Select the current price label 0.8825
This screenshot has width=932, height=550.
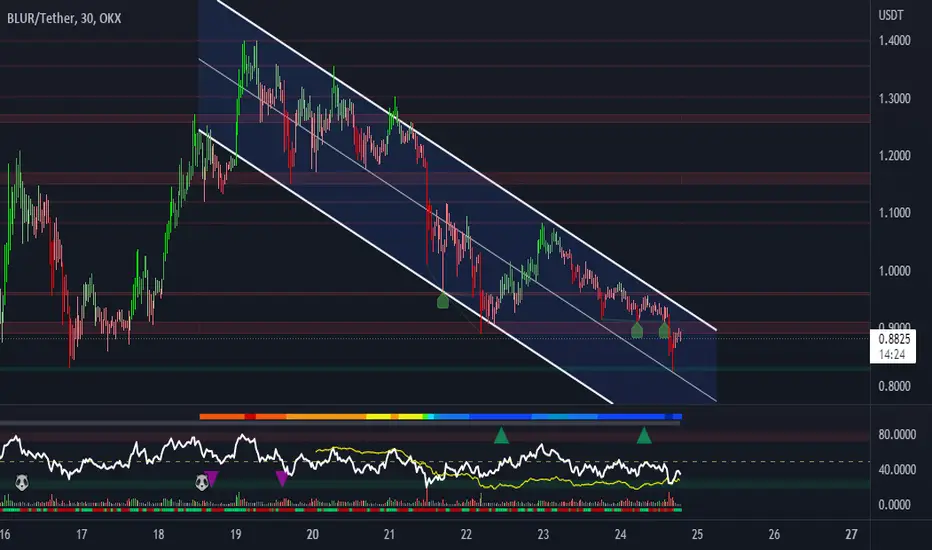[x=893, y=340]
